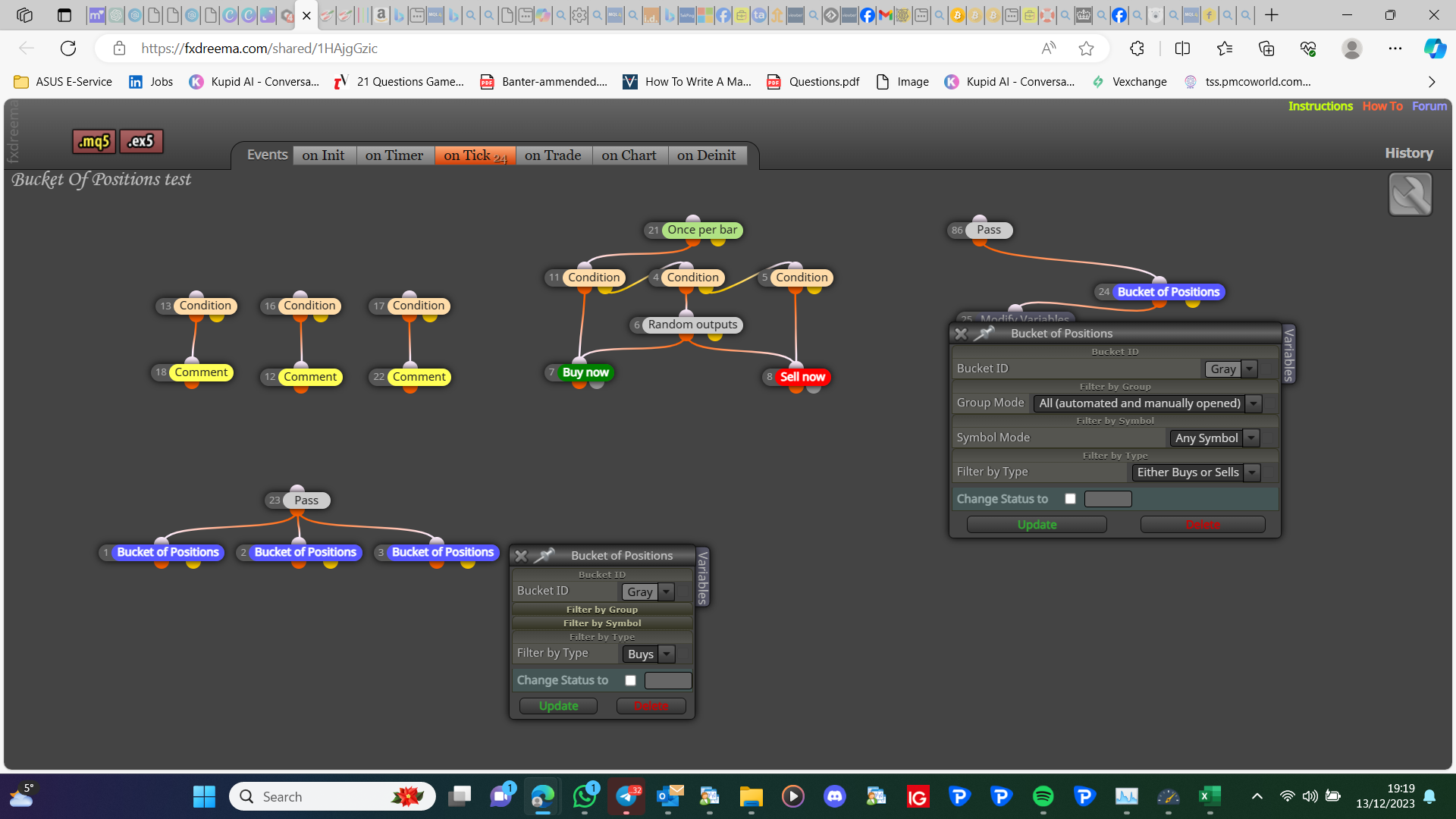The height and width of the screenshot is (819, 1456).
Task: Switch to the on Deinit event tab
Action: (x=706, y=155)
